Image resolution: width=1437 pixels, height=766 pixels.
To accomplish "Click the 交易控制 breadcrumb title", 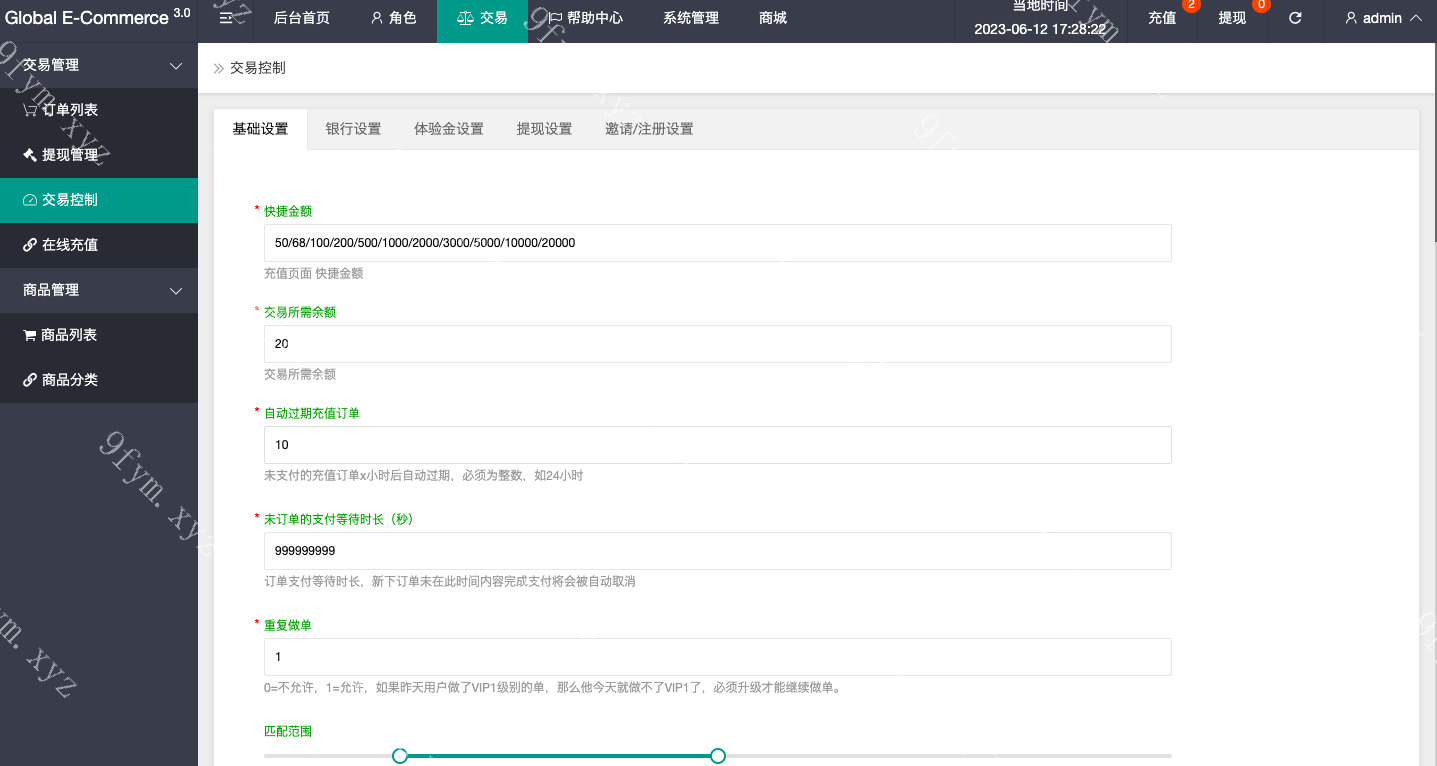I will coord(258,68).
